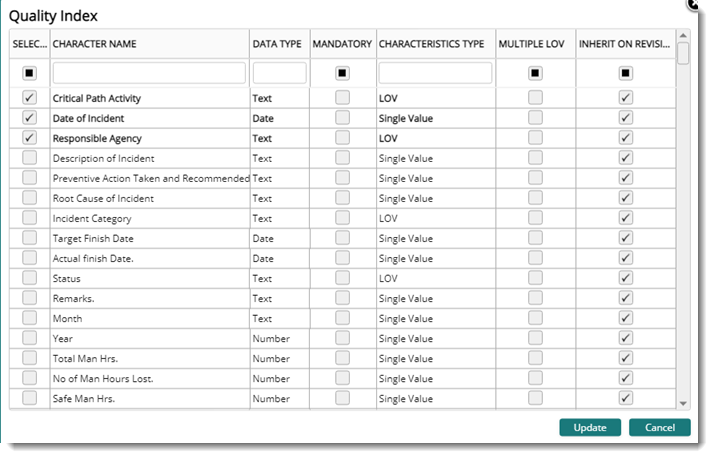Toggle the select-all checkbox in Select column filter
Viewport: 713px width, 458px height.
point(30,73)
